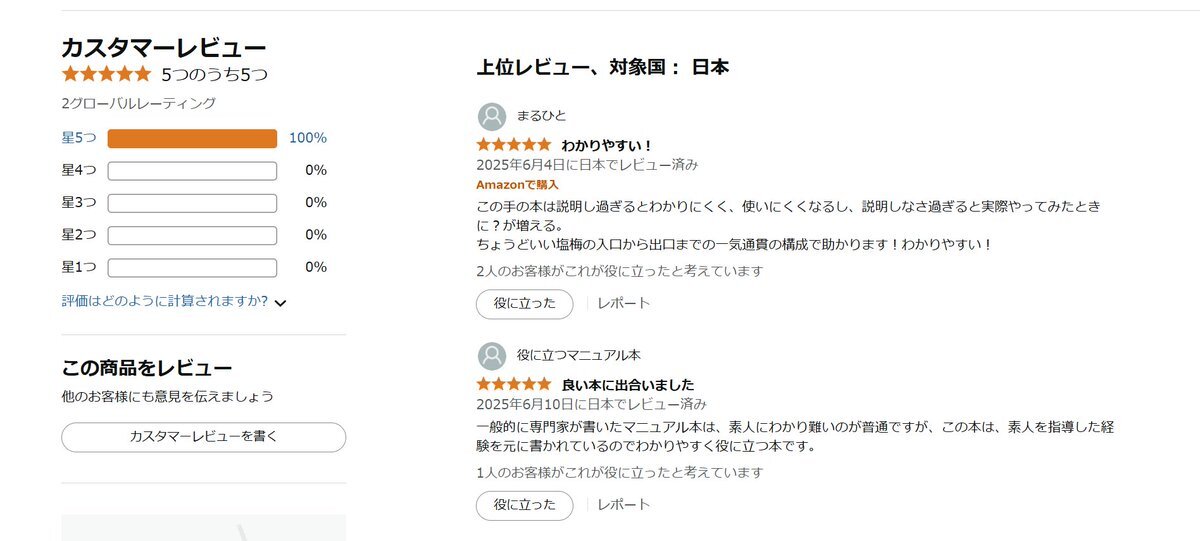Click まるひと reviewer avatar icon
The height and width of the screenshot is (541, 1200).
point(491,116)
